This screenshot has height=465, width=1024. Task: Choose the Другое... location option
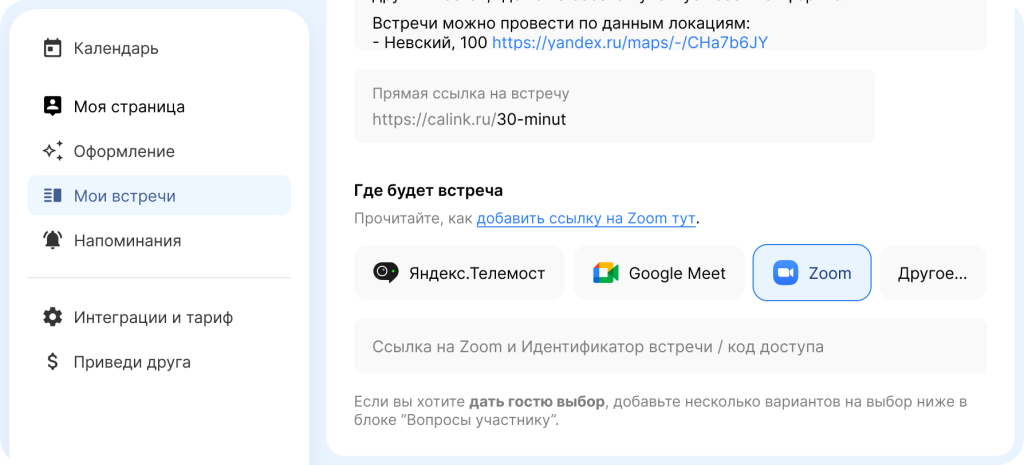[x=932, y=273]
